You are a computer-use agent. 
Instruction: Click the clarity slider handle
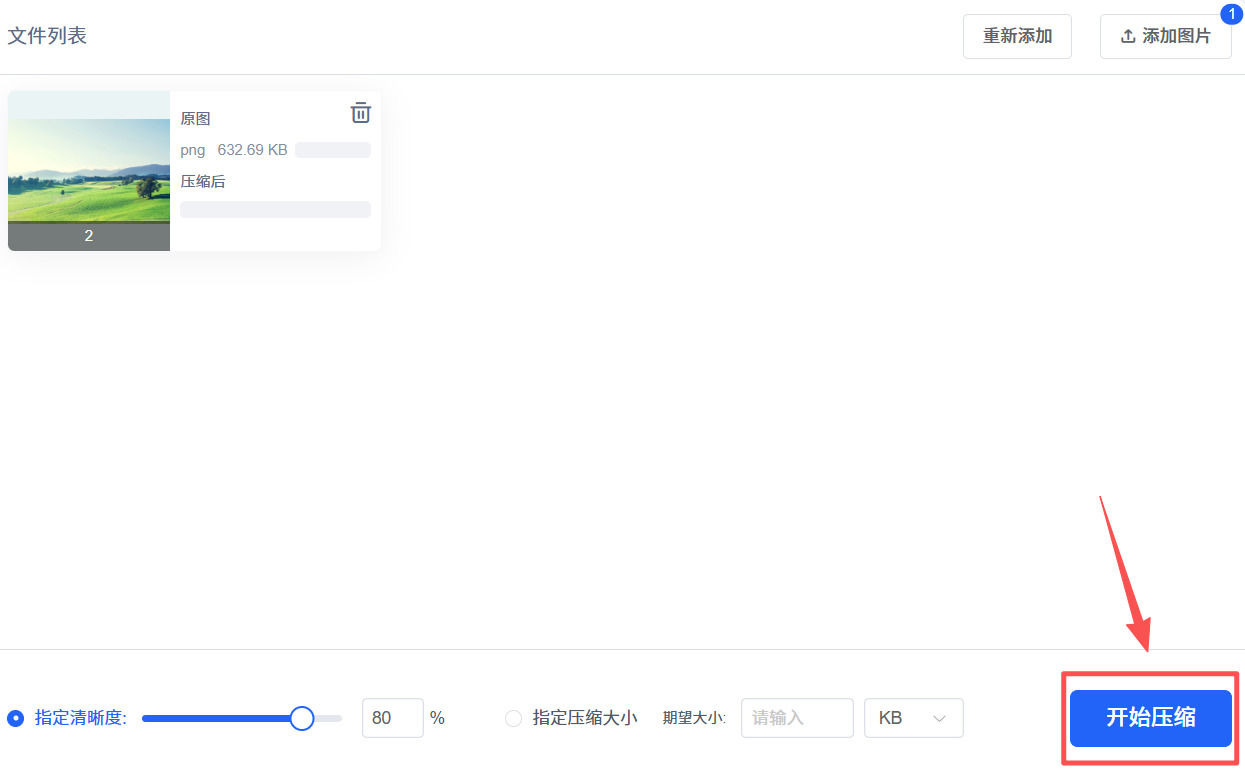(302, 718)
